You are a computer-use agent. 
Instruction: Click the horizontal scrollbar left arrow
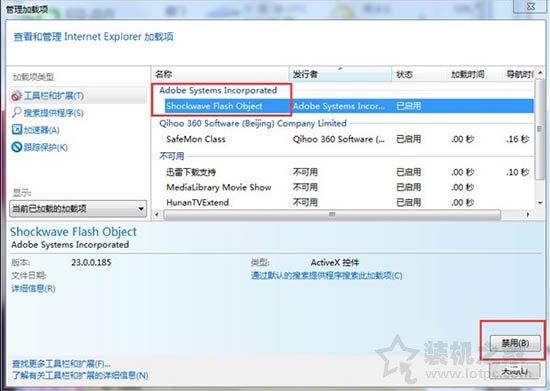point(157,214)
